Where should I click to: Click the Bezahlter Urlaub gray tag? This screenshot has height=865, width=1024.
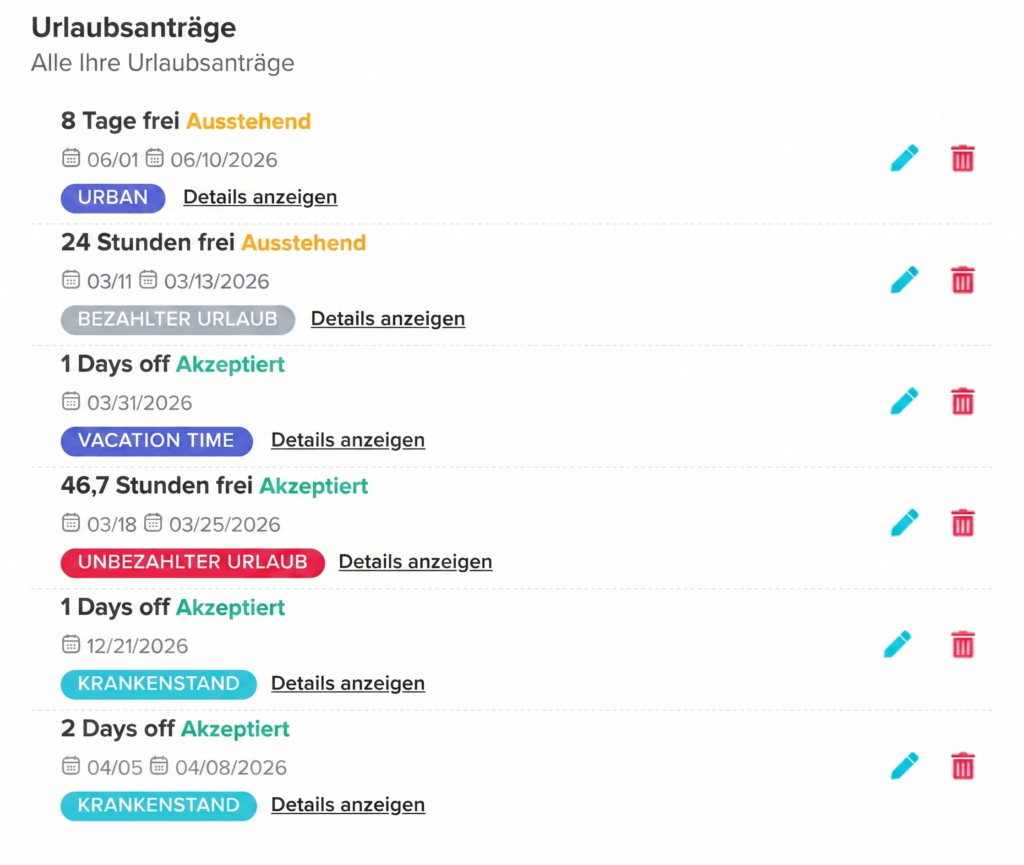coord(178,320)
